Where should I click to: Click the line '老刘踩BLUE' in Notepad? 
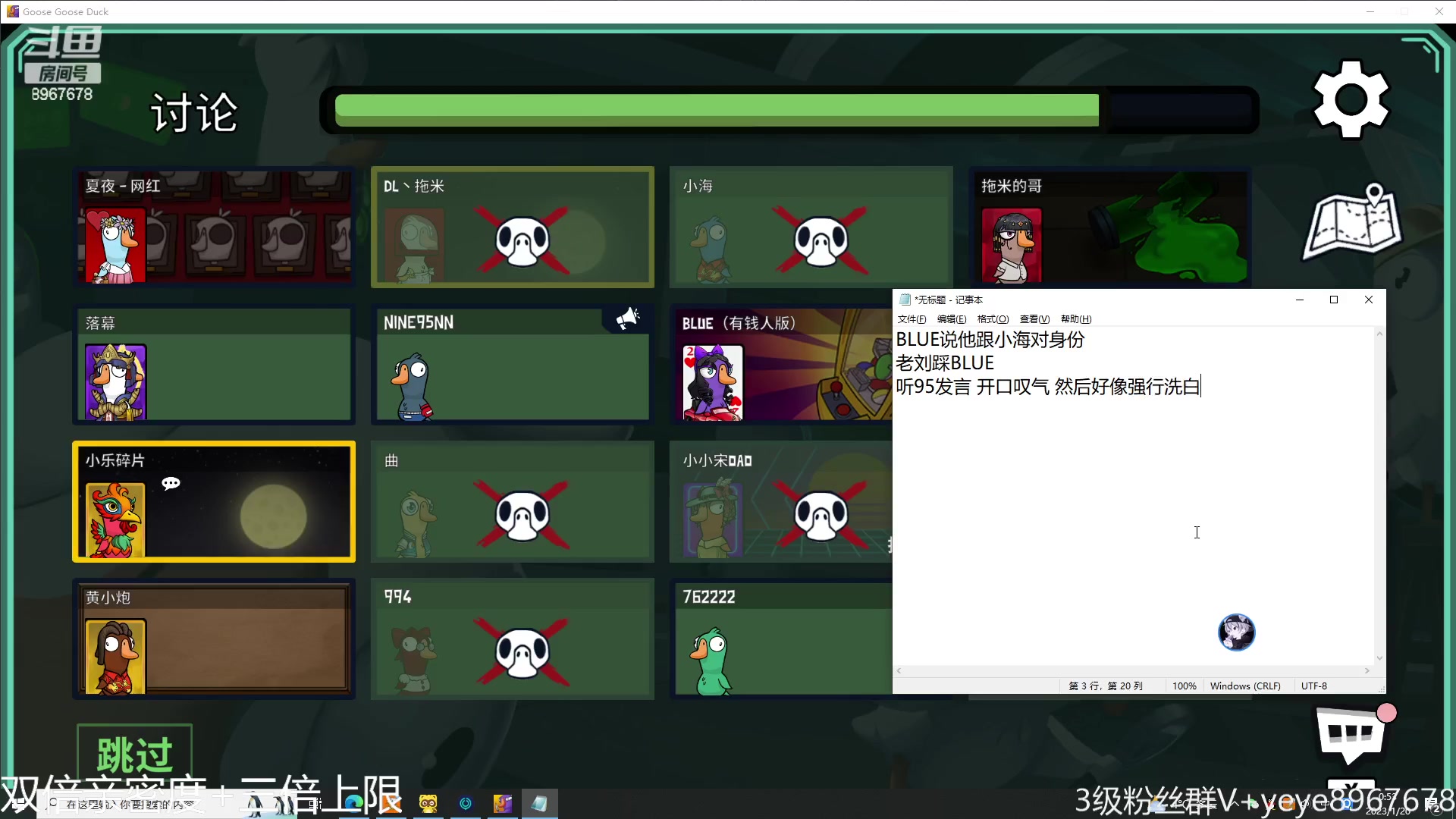(x=945, y=363)
